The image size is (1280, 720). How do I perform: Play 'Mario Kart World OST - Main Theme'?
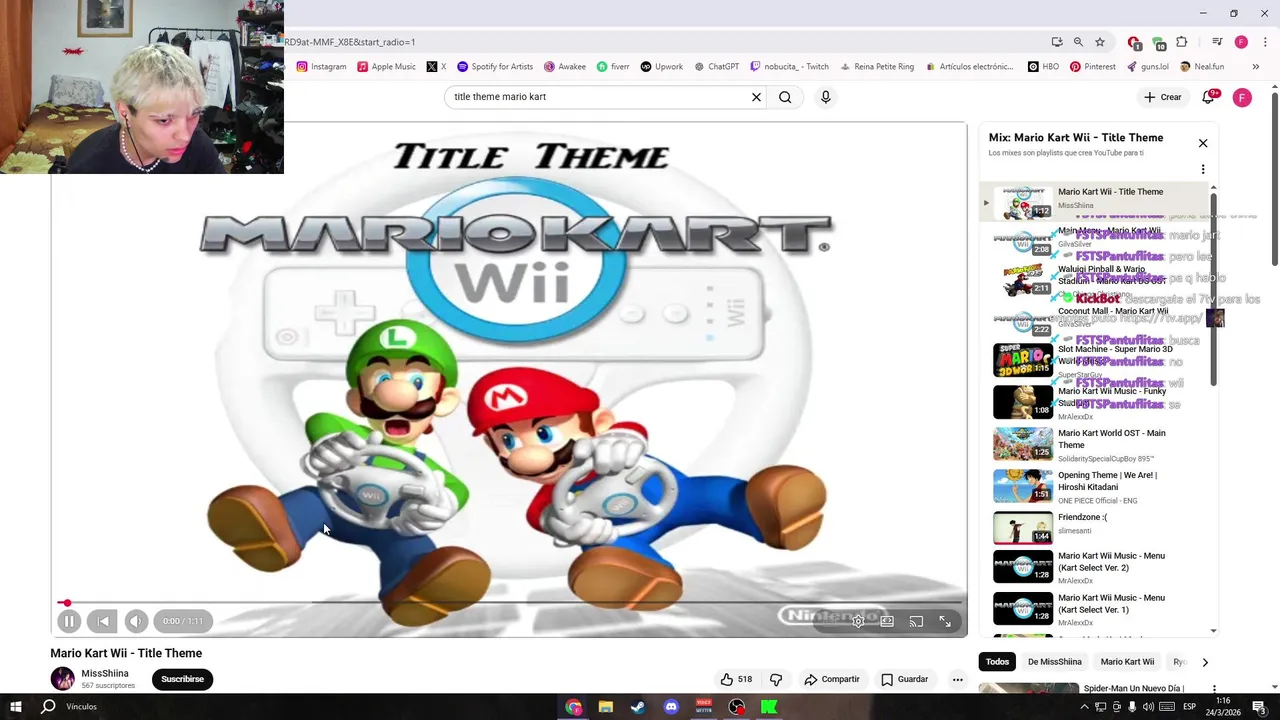tap(1095, 444)
